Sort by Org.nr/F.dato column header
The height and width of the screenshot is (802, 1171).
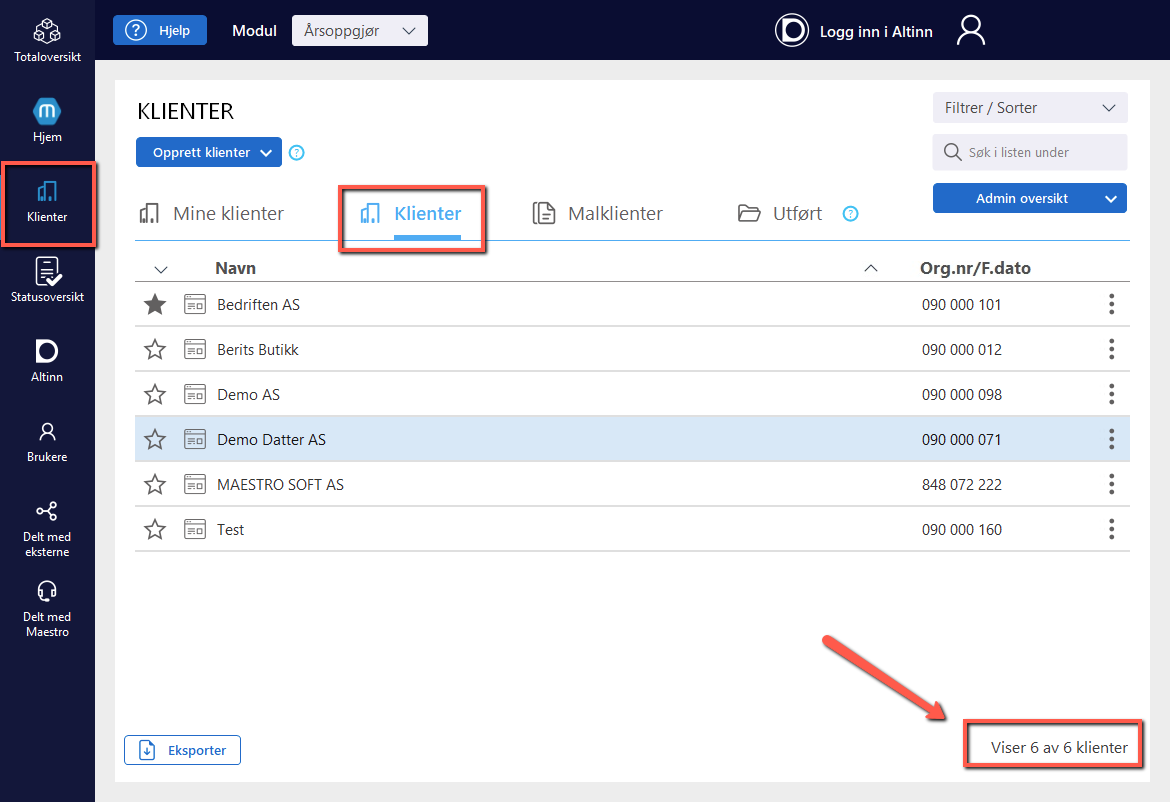click(975, 268)
